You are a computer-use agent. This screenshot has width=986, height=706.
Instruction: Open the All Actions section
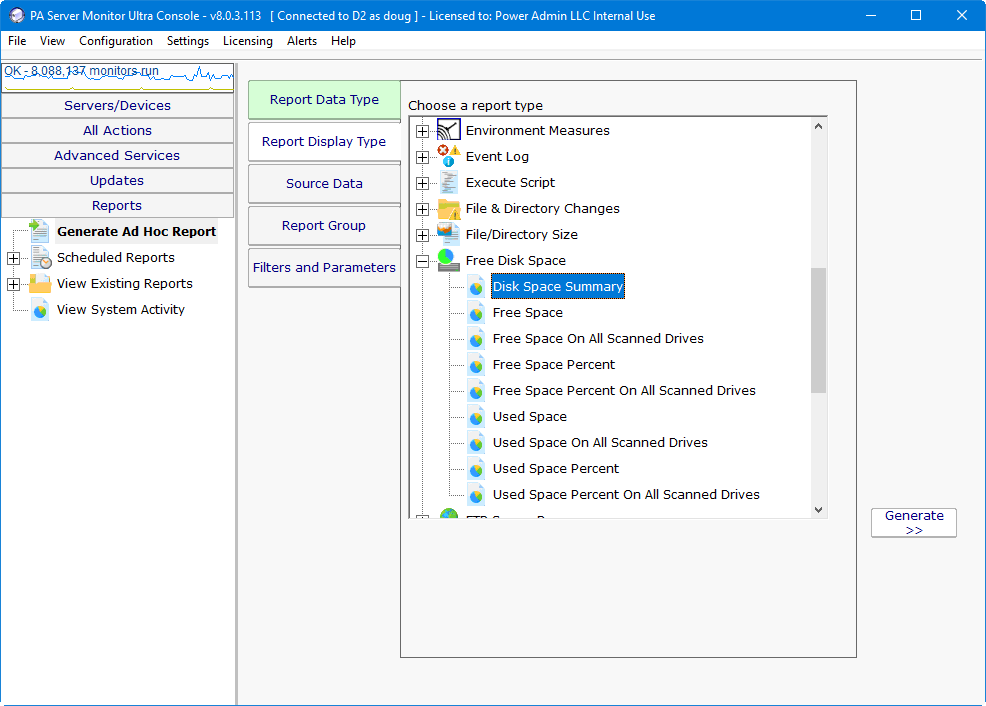(118, 131)
